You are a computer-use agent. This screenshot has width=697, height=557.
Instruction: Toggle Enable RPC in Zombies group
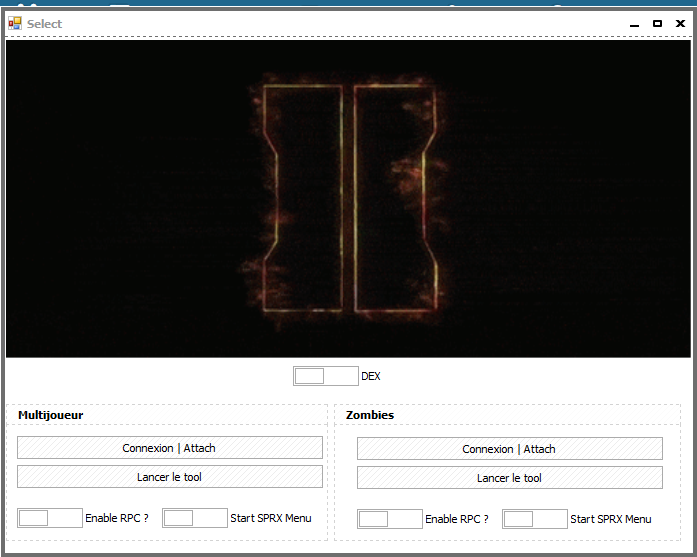pos(390,519)
